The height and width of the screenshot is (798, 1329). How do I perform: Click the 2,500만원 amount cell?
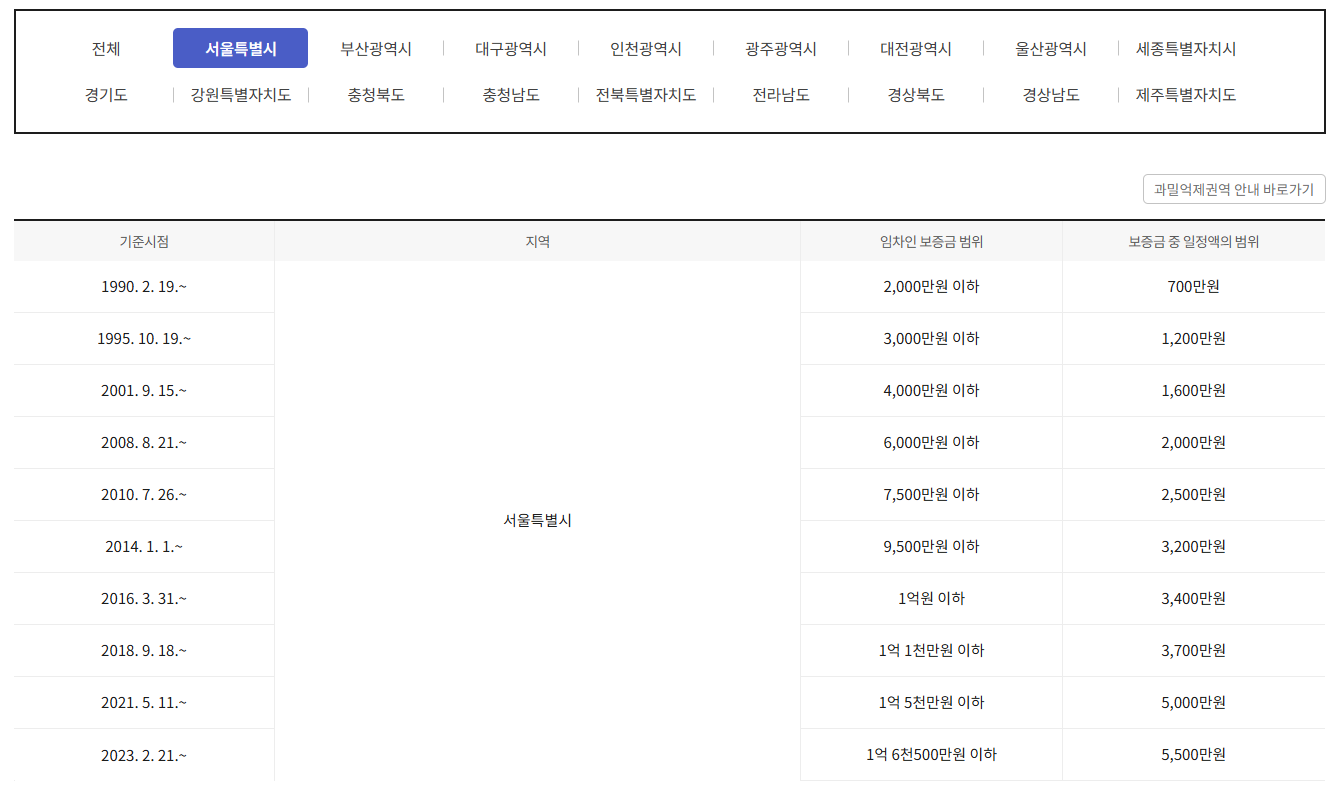point(1194,495)
